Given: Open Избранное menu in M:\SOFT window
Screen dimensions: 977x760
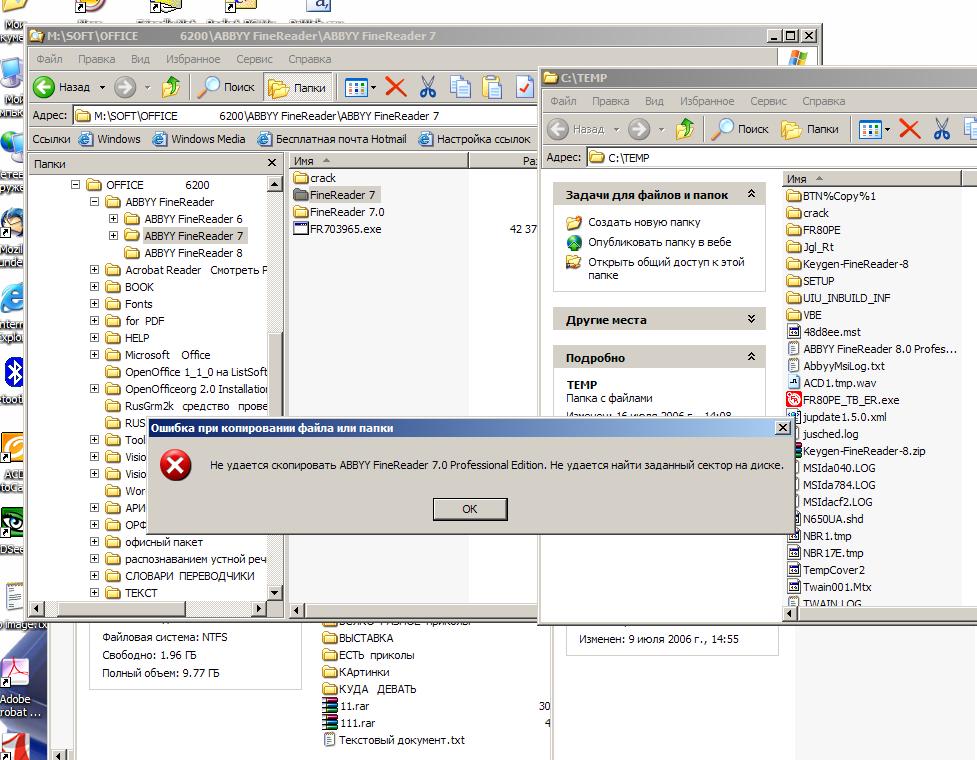Looking at the screenshot, I should 193,59.
